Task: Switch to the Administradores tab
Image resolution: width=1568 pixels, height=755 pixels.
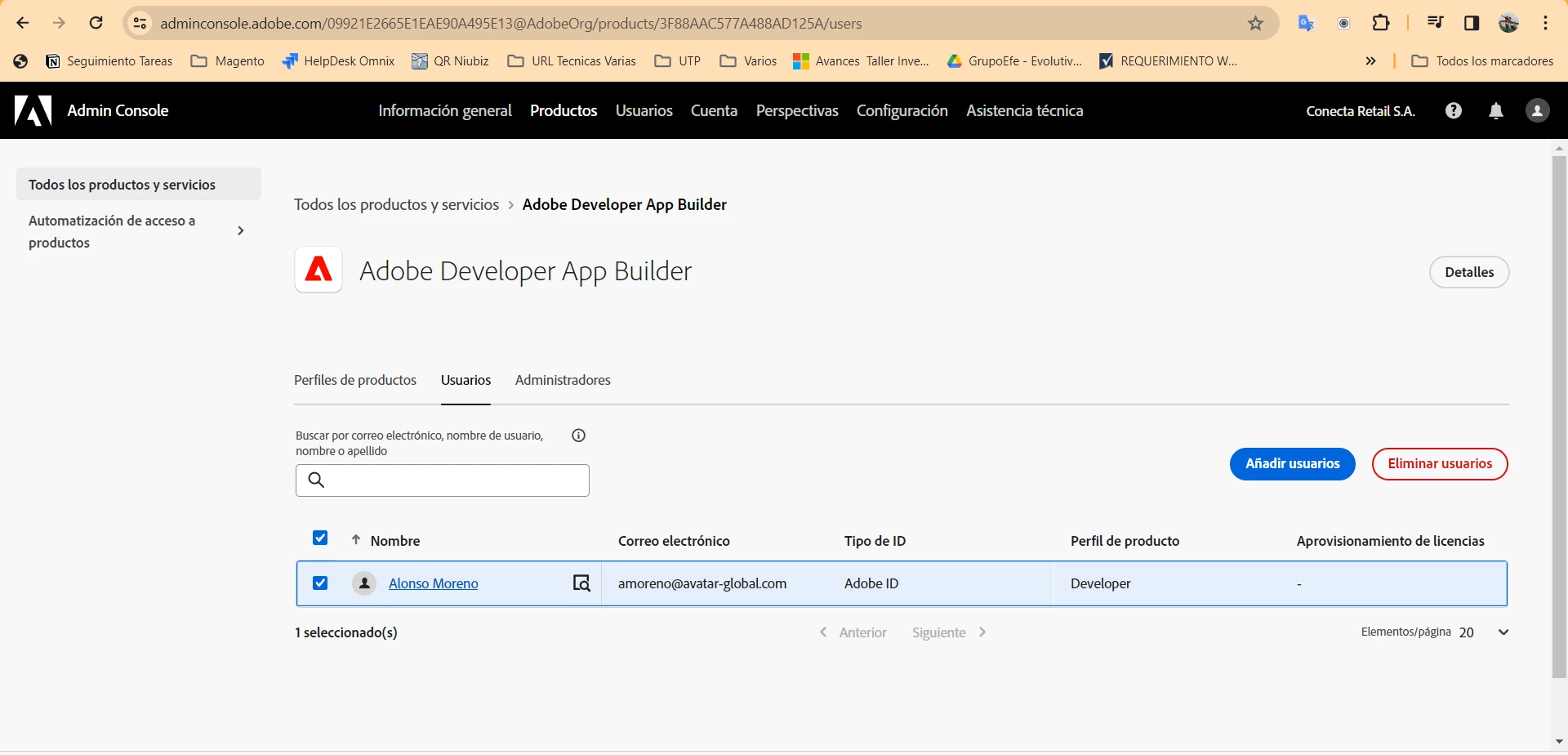Action: pos(563,380)
